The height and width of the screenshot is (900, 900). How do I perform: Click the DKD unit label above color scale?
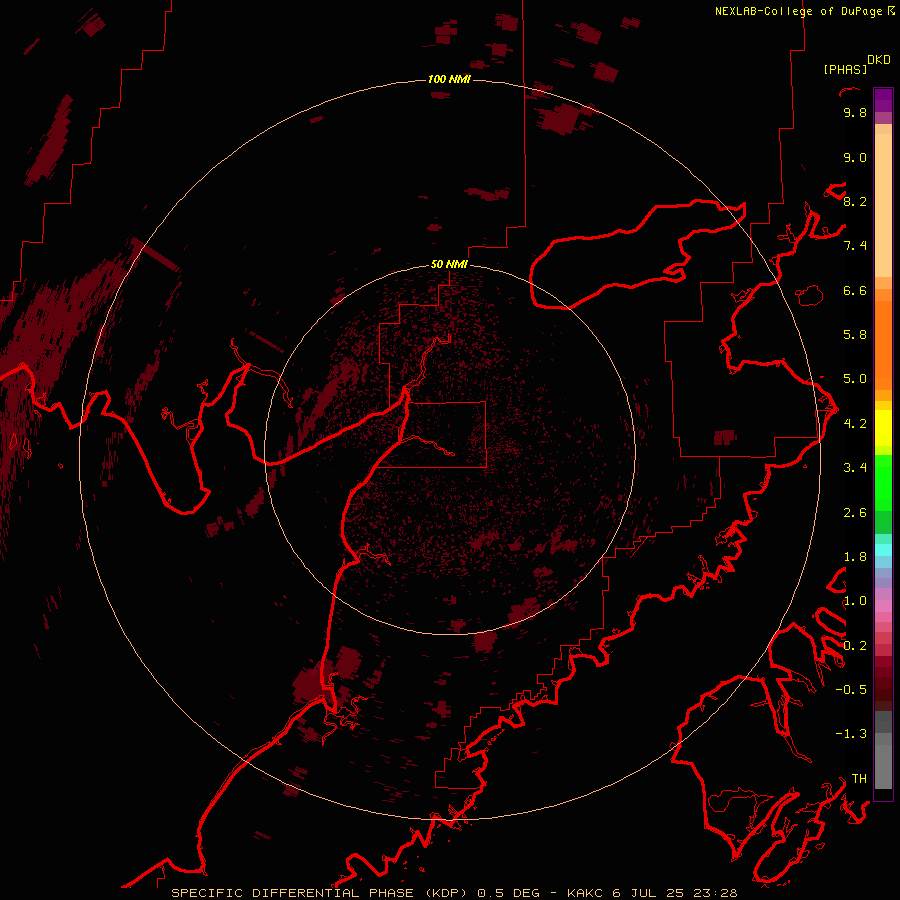tap(878, 60)
